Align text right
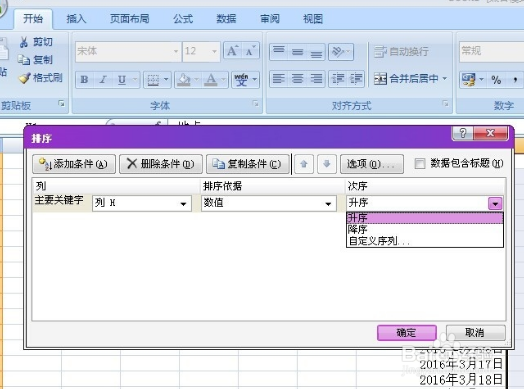This screenshot has width=524, height=389. [x=316, y=79]
